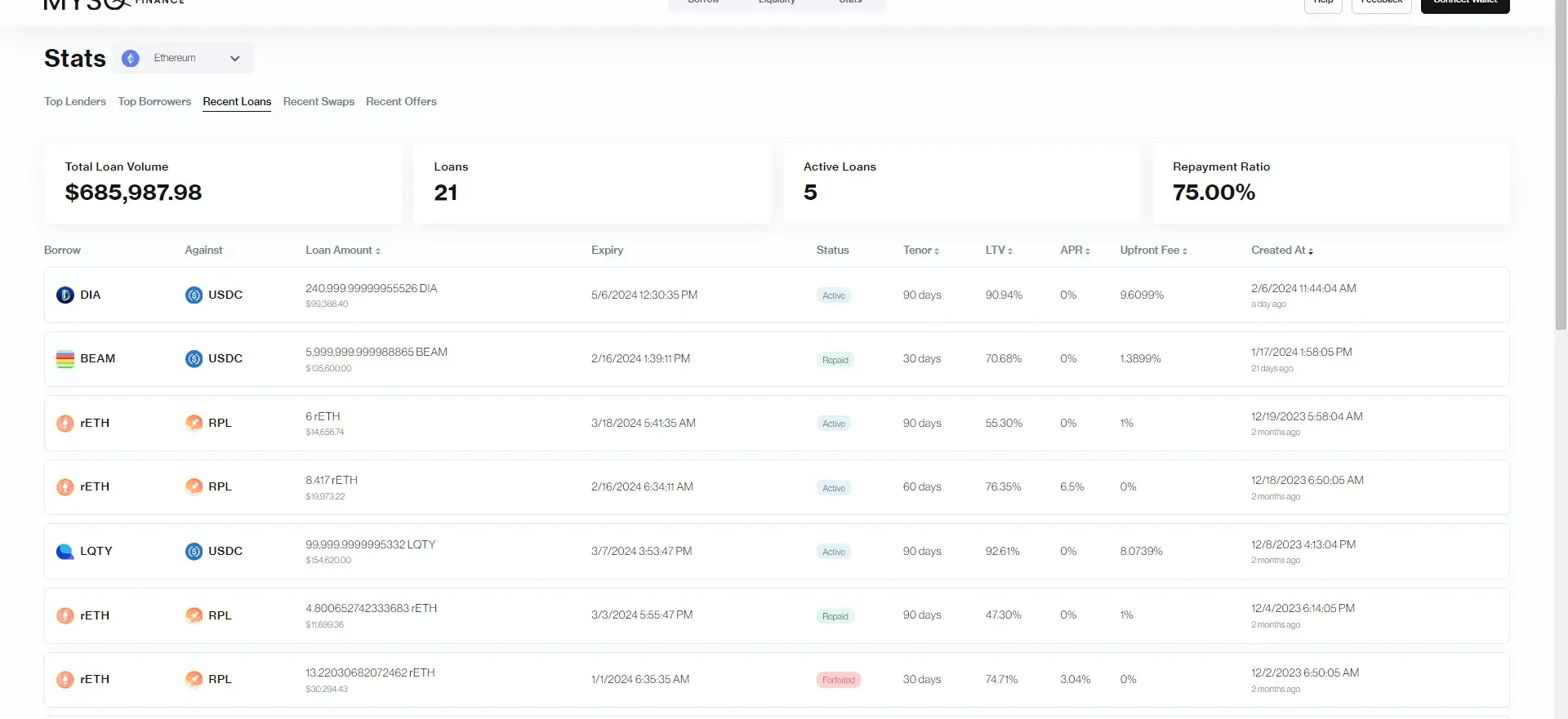Viewport: 1568px width, 719px height.
Task: Open the Recent Swaps tab
Action: click(x=318, y=102)
